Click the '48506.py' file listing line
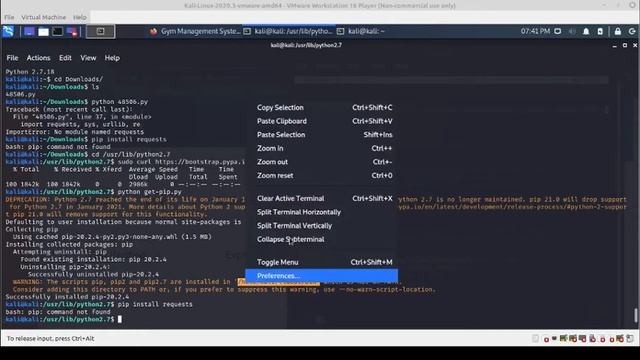This screenshot has height=360, width=640. (20, 94)
